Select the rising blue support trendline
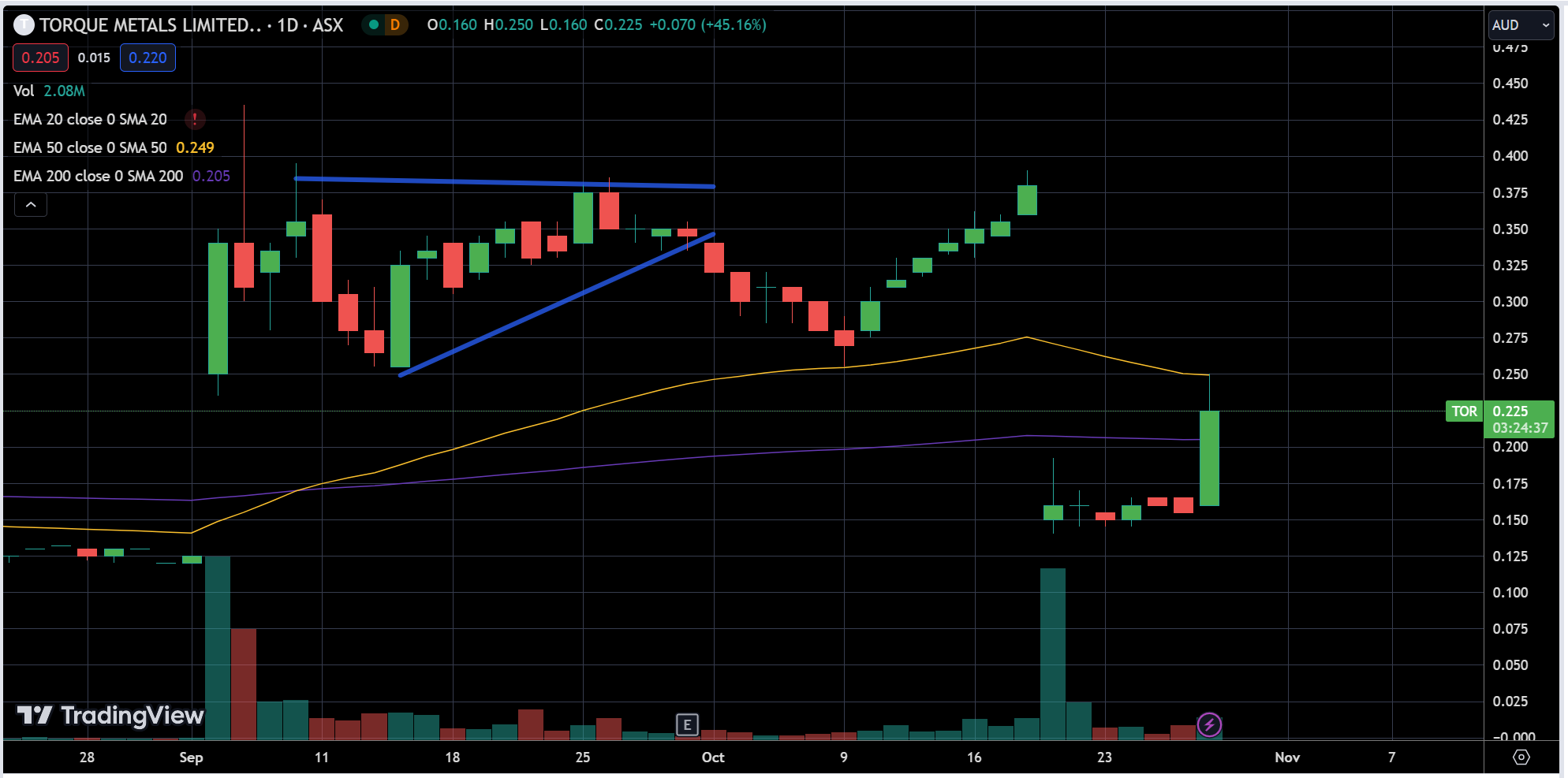 557,304
